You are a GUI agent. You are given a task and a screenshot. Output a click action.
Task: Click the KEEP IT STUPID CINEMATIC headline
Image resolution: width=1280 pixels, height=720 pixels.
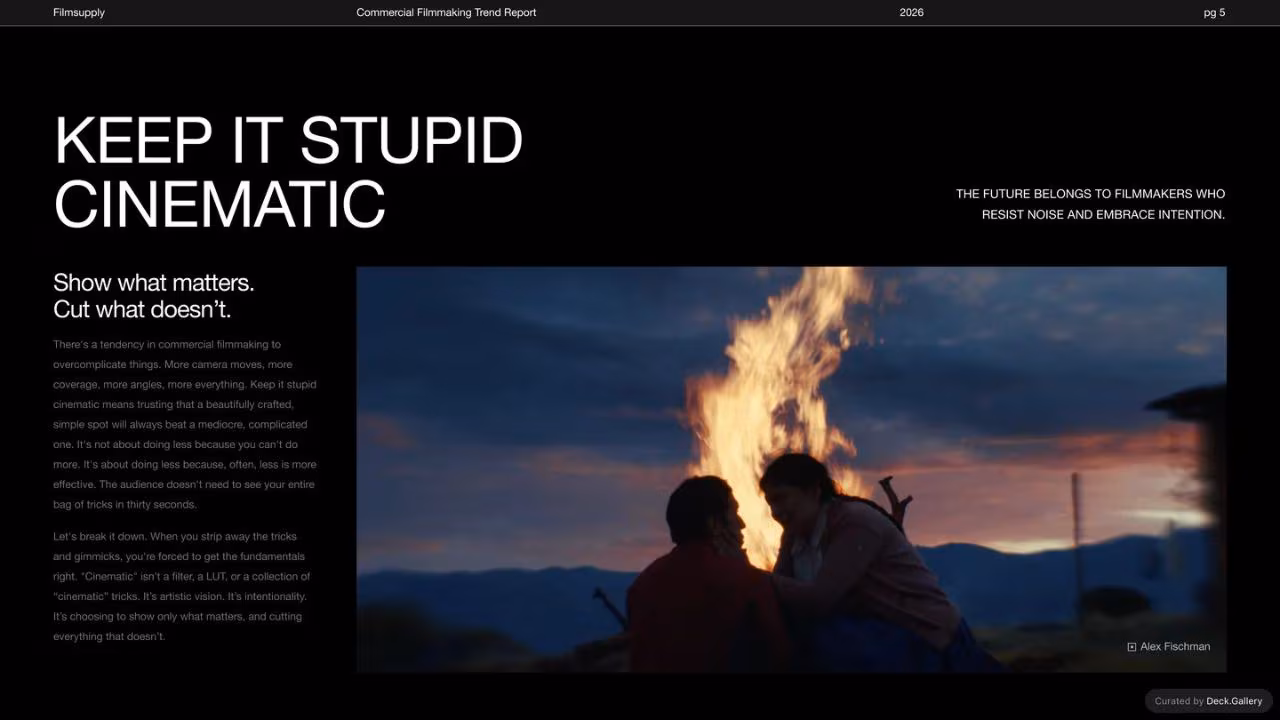click(x=288, y=172)
